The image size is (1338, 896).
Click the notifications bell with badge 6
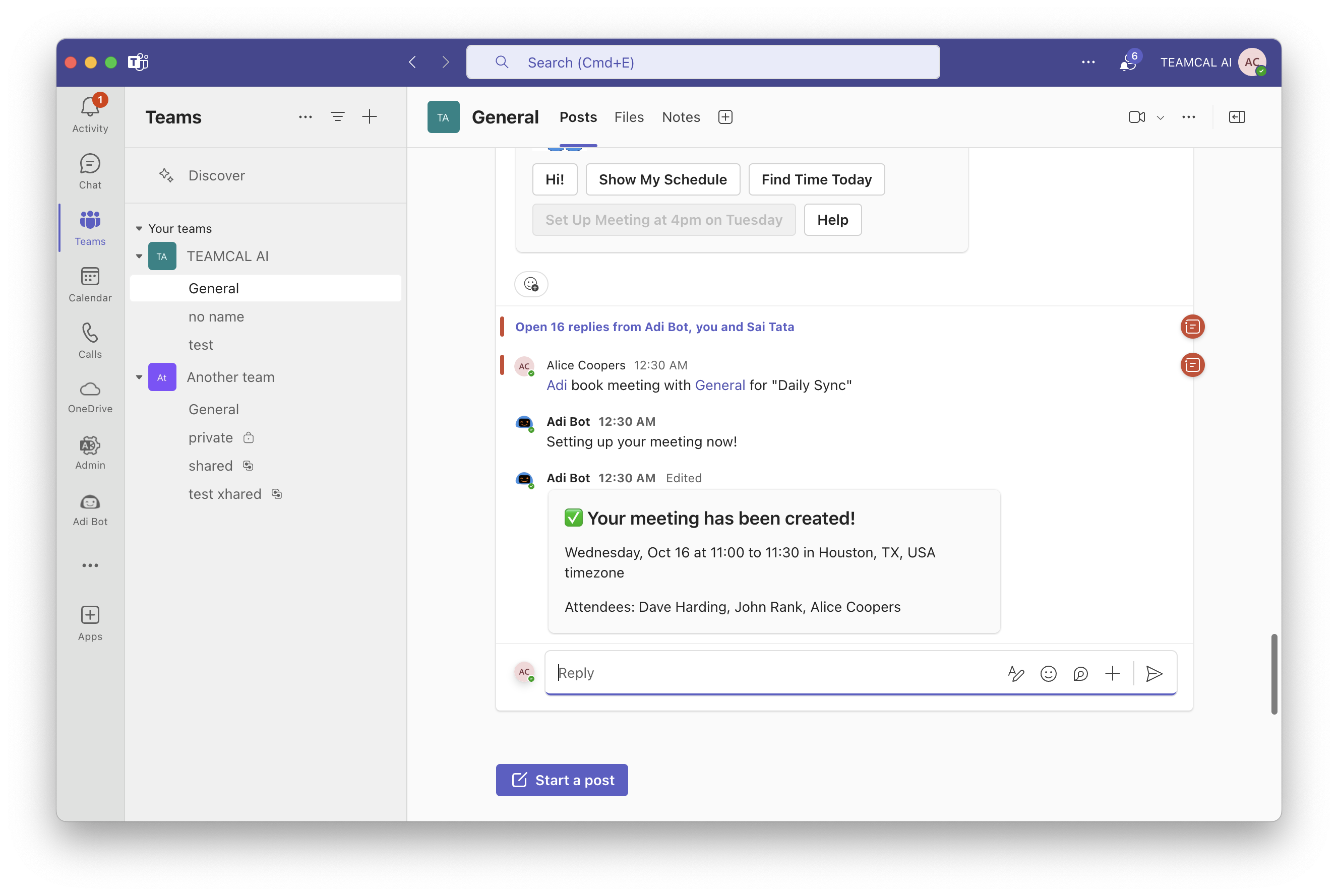1128,62
